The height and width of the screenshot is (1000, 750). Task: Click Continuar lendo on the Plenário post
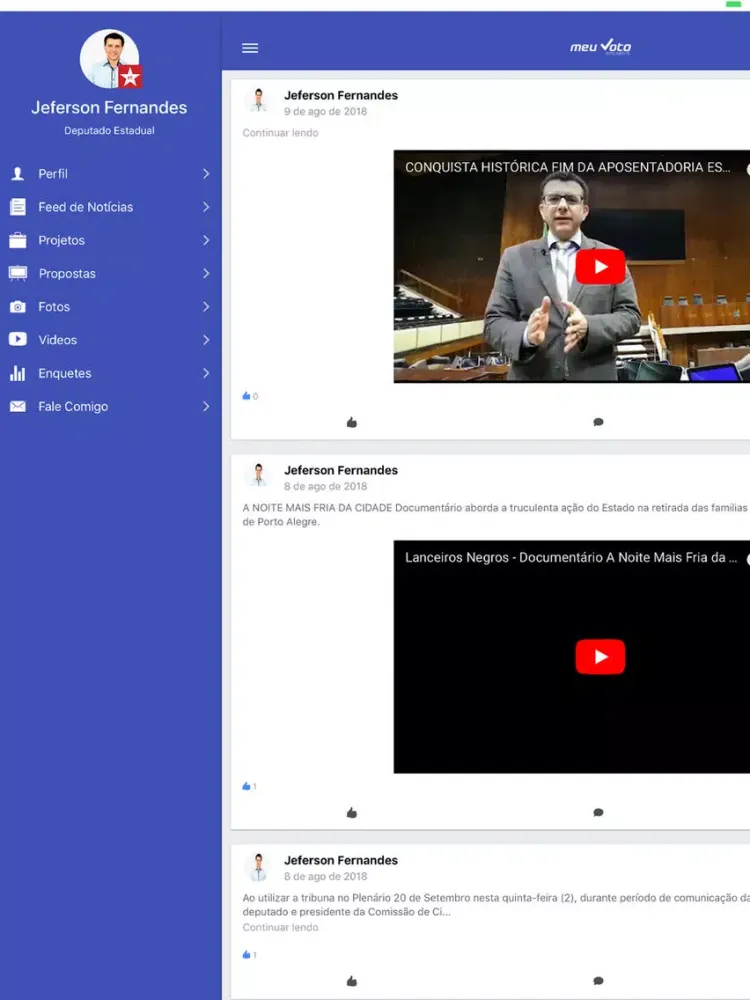[280, 927]
